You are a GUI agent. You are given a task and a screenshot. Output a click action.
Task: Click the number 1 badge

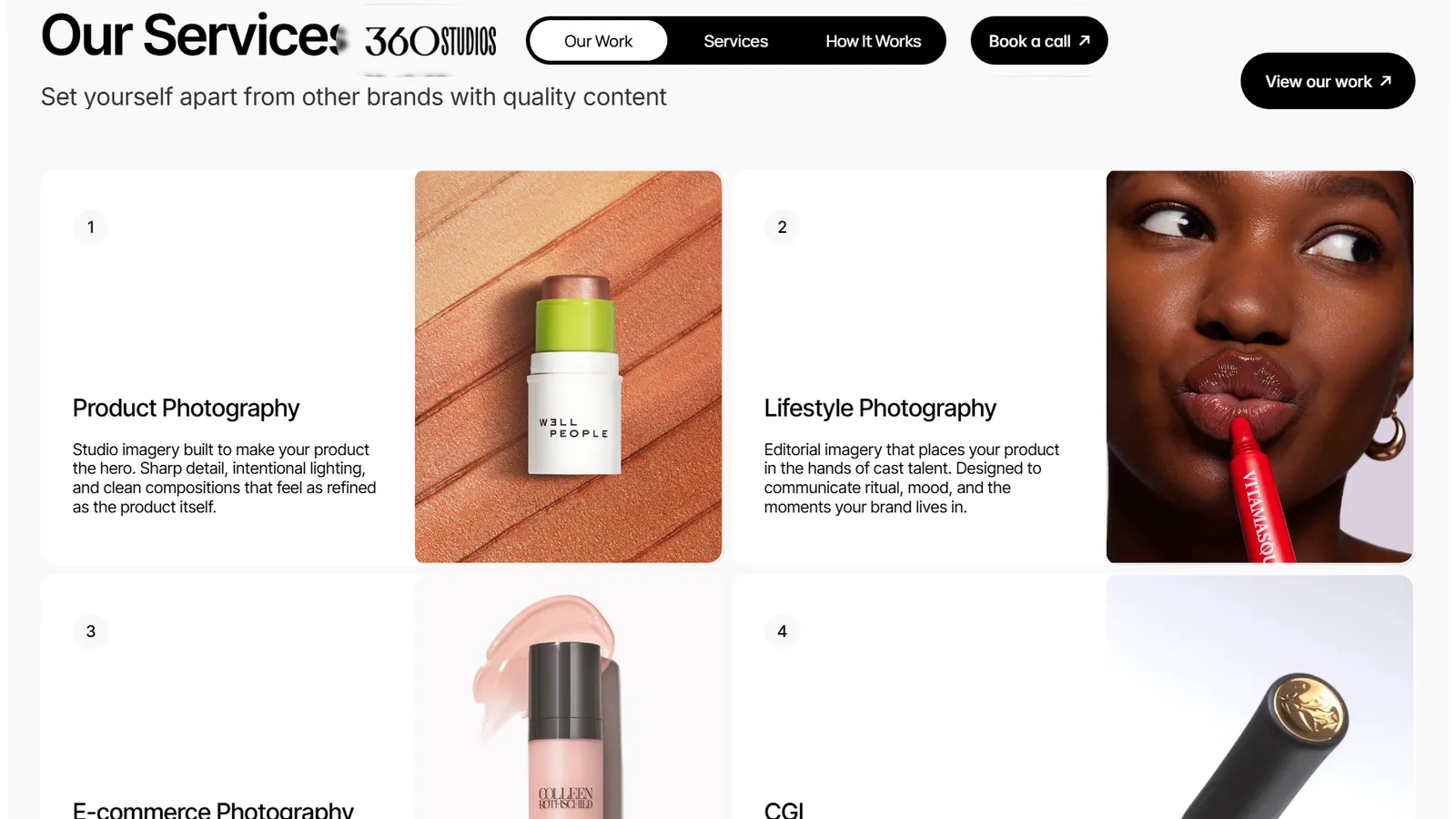click(90, 227)
